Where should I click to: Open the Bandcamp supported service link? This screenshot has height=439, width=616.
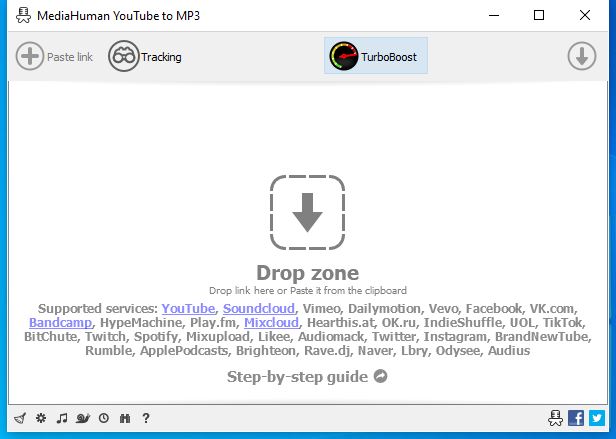(x=60, y=323)
